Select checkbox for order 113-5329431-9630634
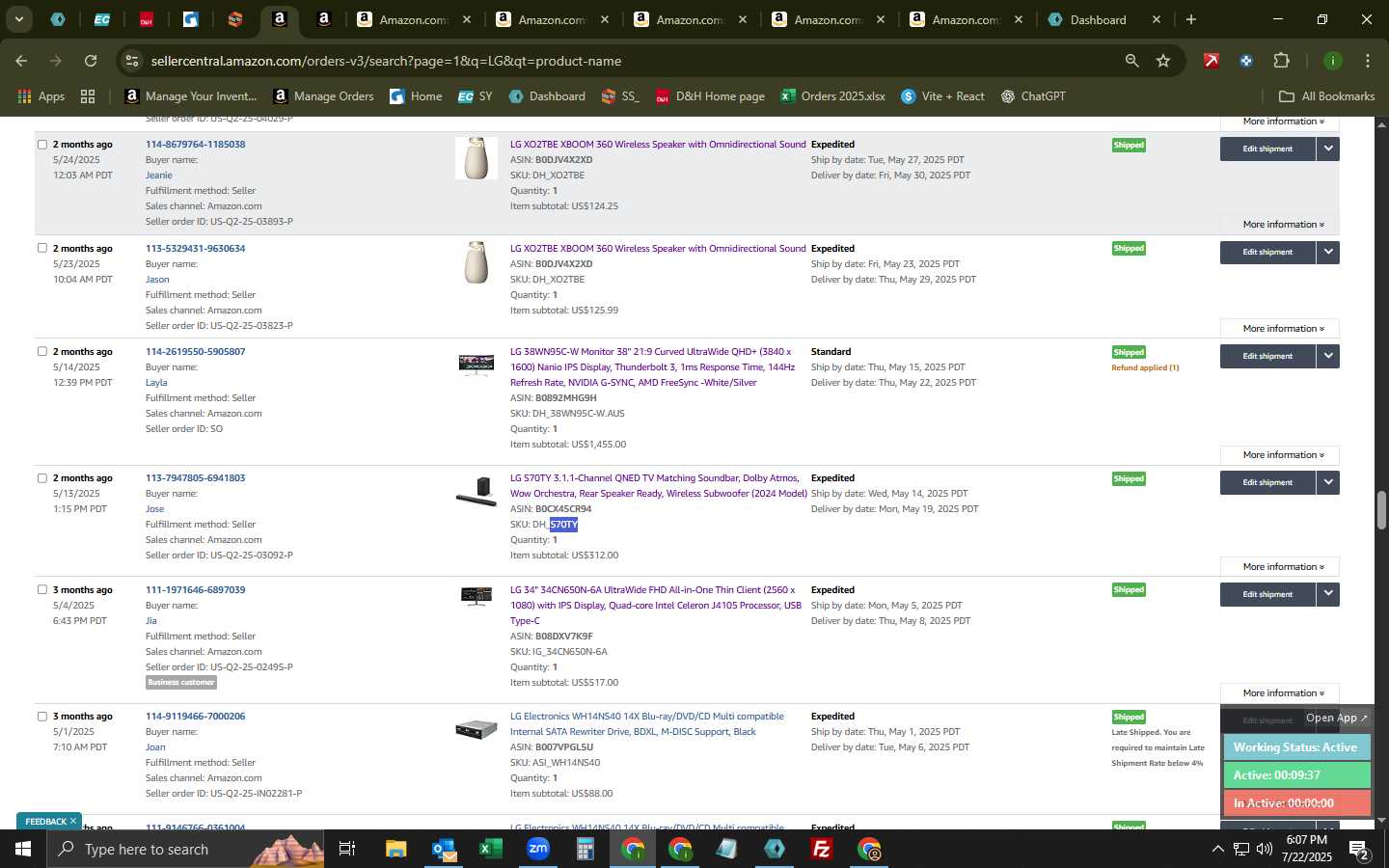The height and width of the screenshot is (868, 1389). (41, 248)
